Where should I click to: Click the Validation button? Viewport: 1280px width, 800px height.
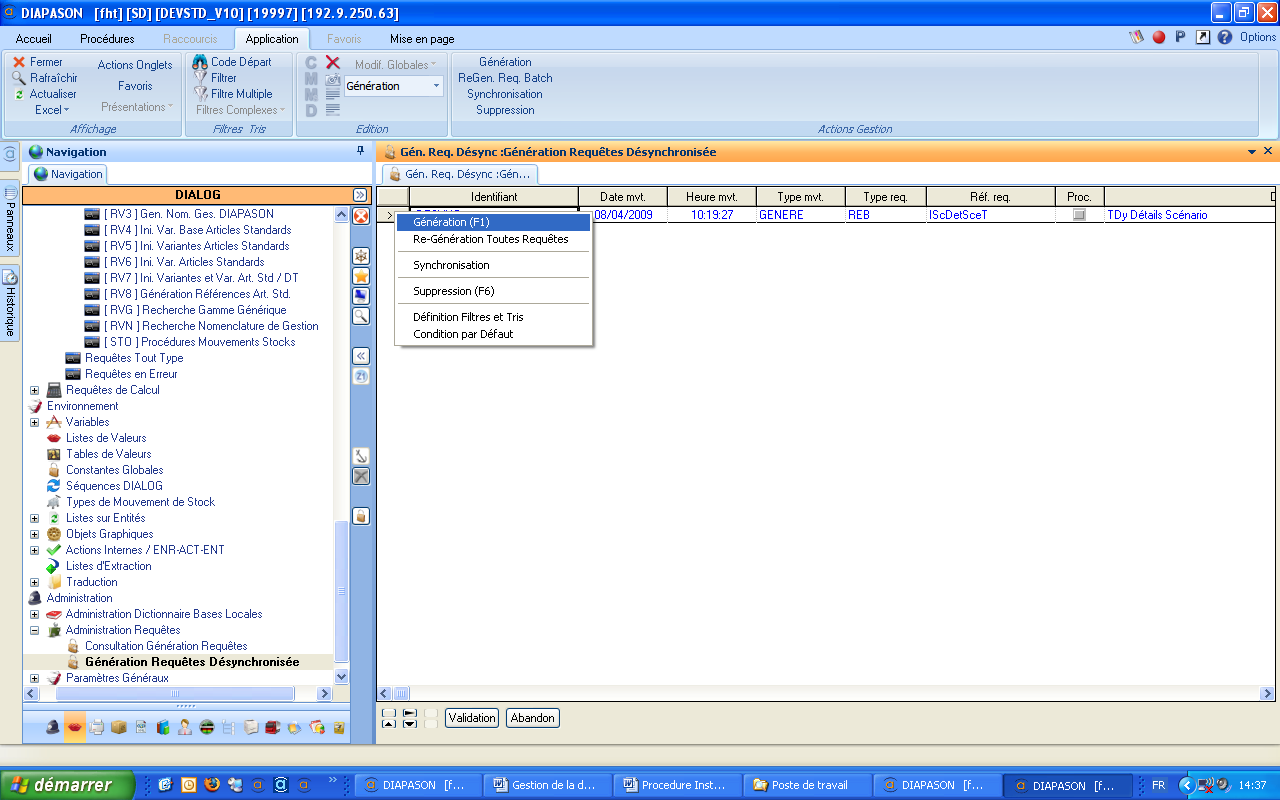click(471, 717)
